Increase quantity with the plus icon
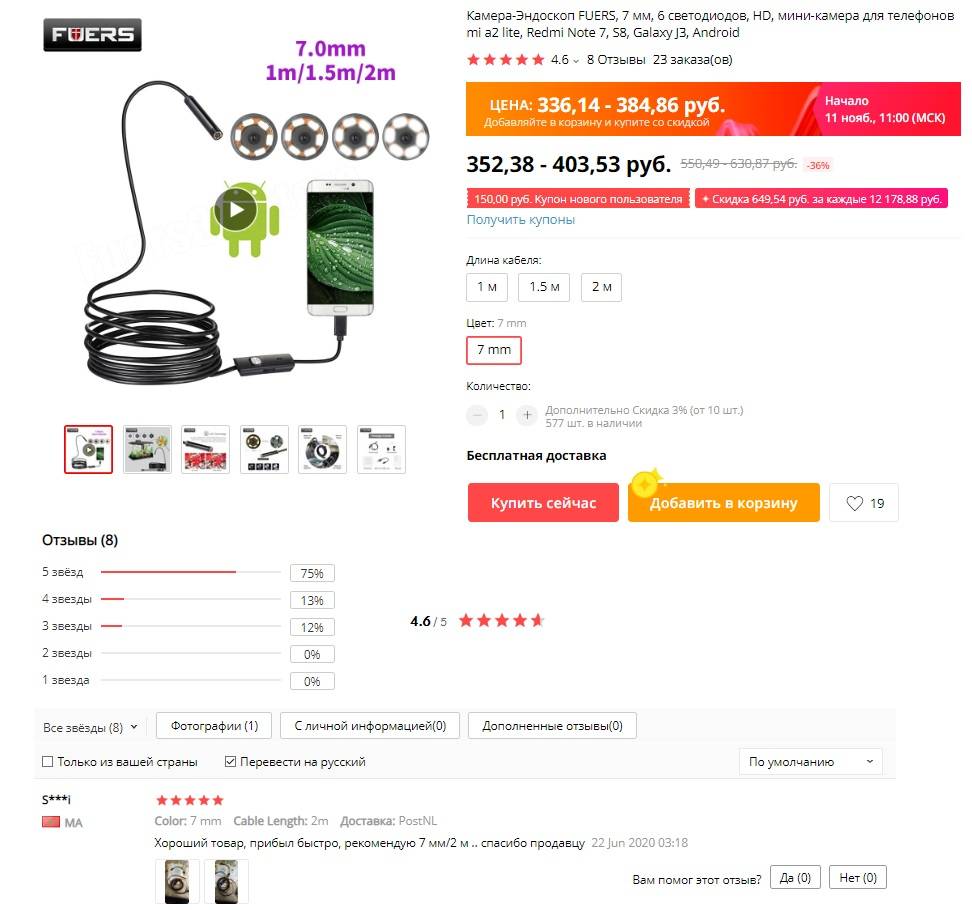The image size is (972, 910). [527, 415]
